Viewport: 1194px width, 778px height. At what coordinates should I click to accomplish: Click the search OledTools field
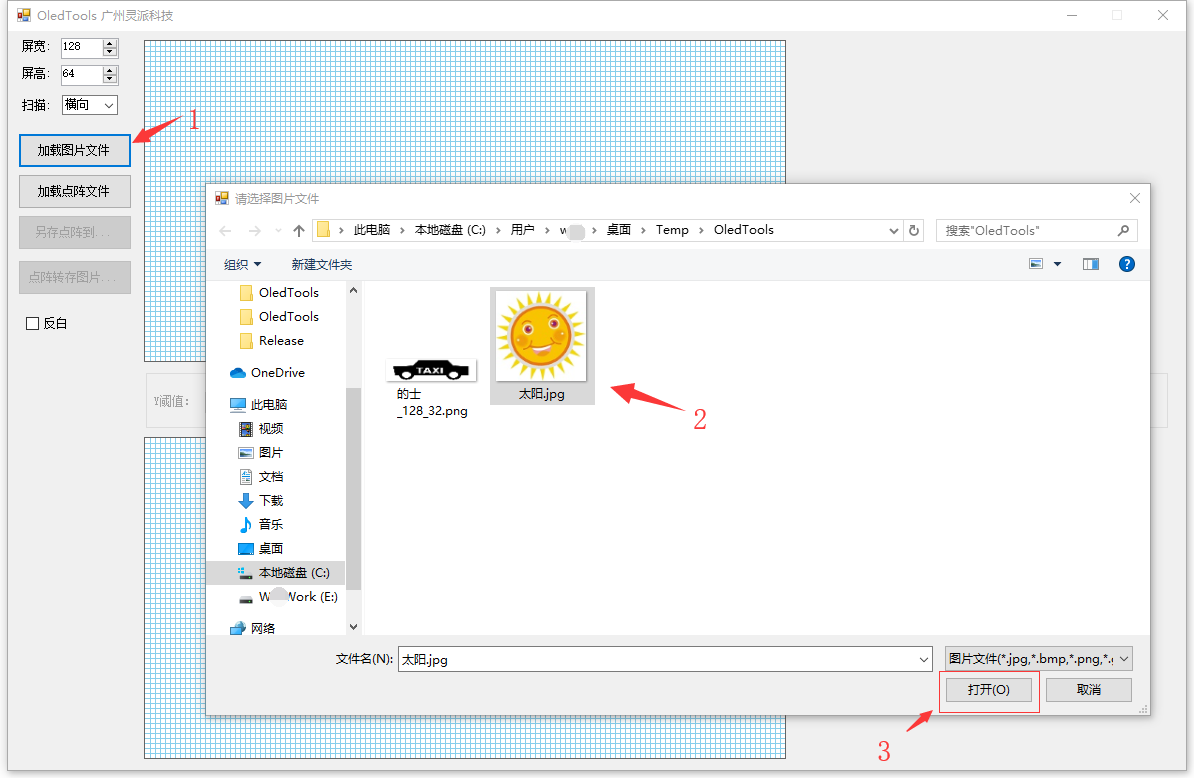tap(1028, 231)
